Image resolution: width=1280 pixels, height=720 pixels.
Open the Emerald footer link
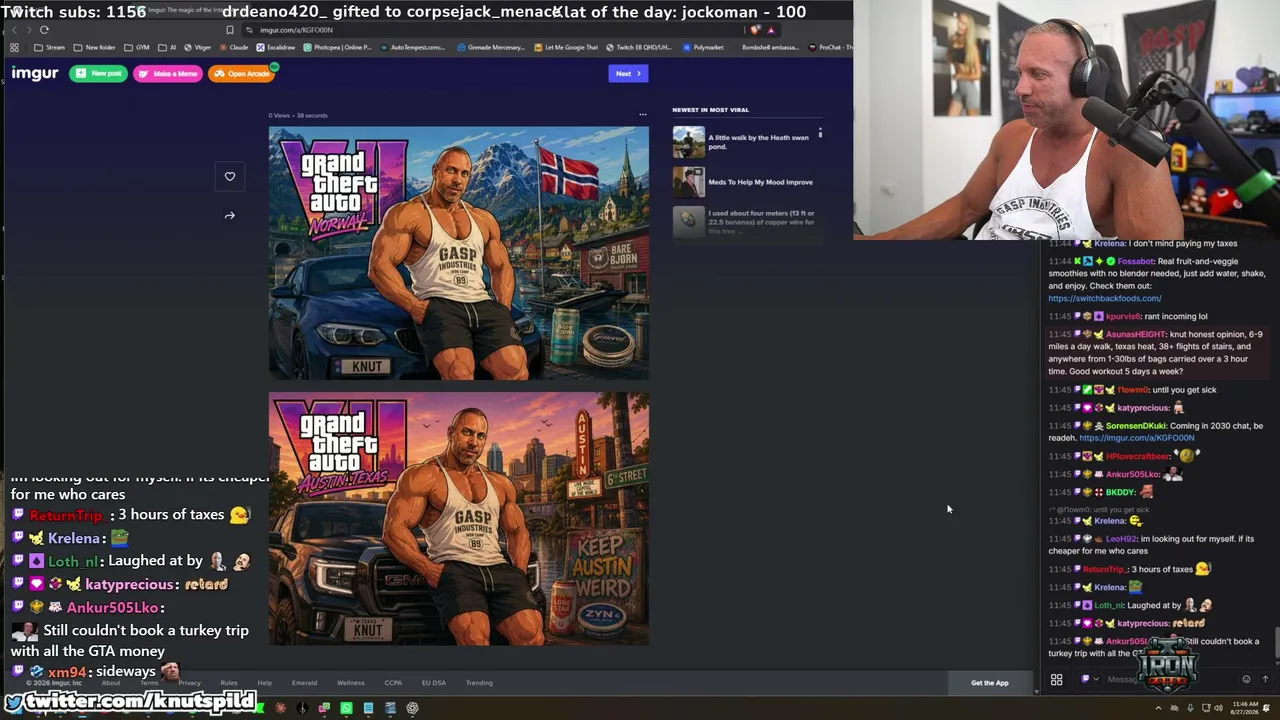point(304,683)
